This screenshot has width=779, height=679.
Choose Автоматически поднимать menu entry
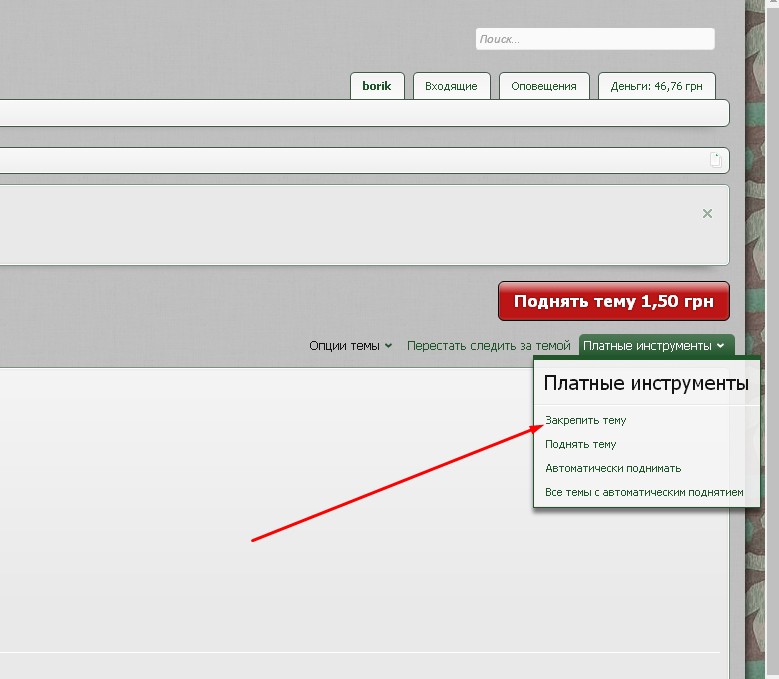tap(613, 468)
